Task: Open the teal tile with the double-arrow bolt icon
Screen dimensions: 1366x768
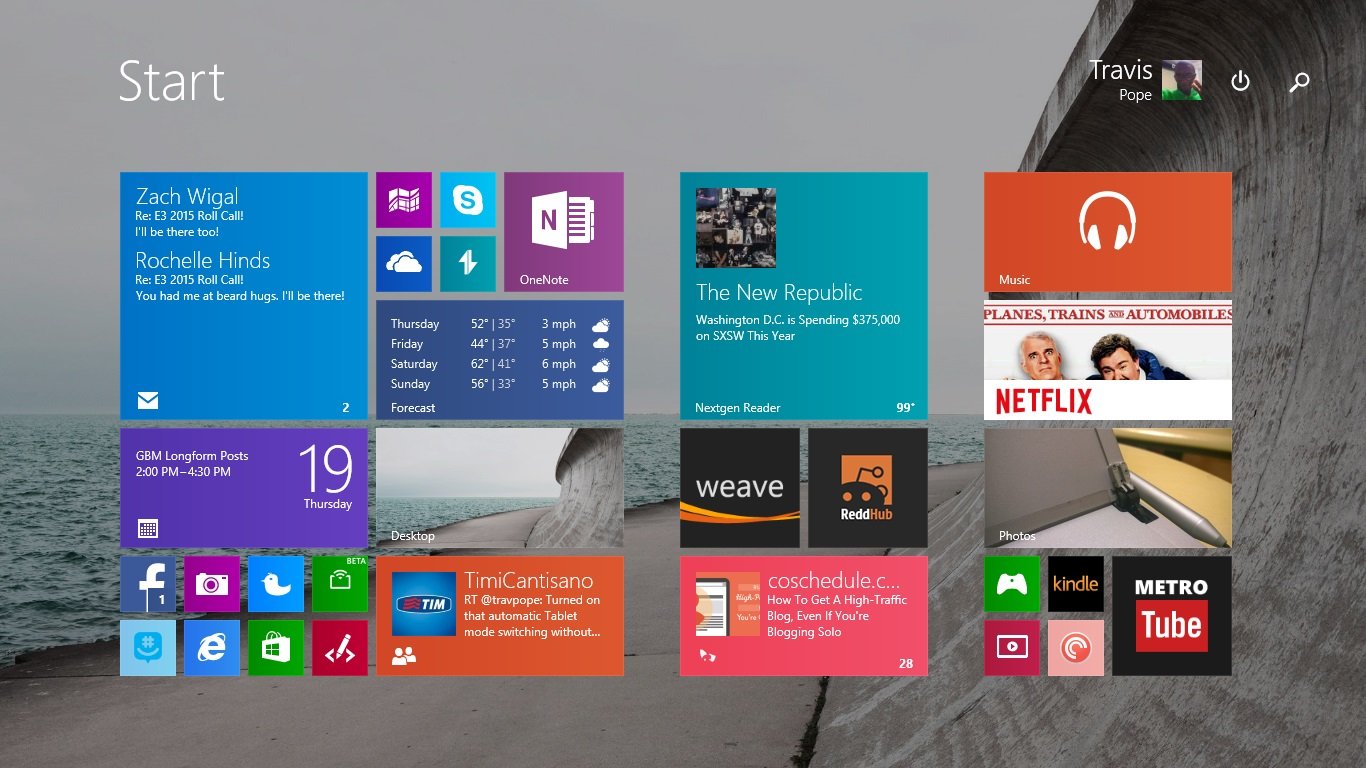Action: (468, 264)
